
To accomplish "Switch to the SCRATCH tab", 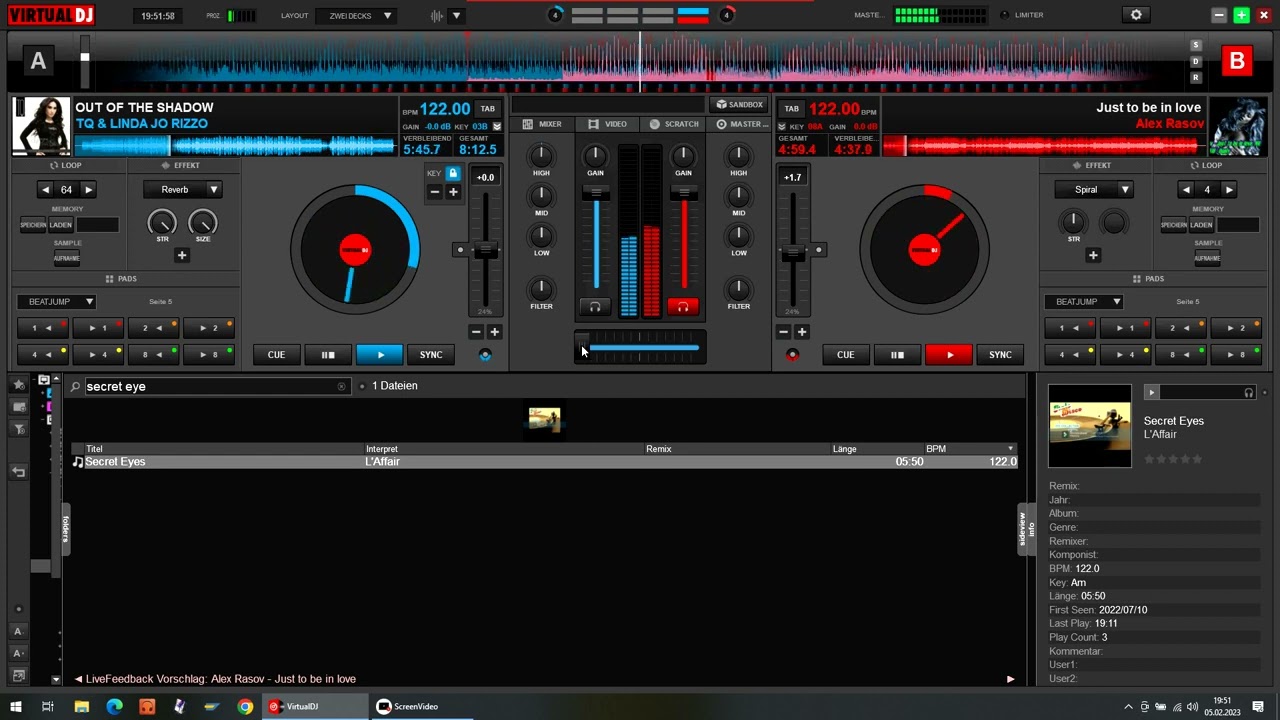I will [675, 124].
